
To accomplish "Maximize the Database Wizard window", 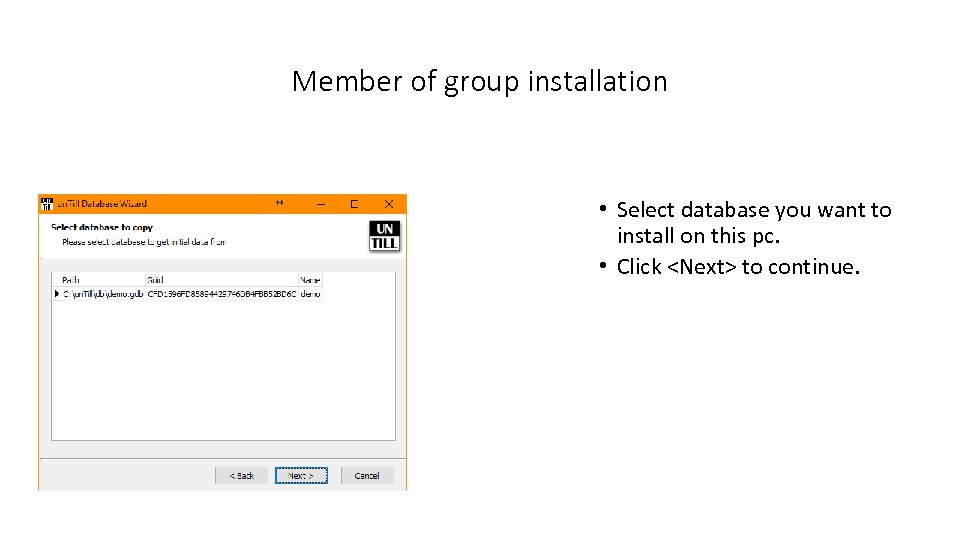I will pyautogui.click(x=354, y=204).
